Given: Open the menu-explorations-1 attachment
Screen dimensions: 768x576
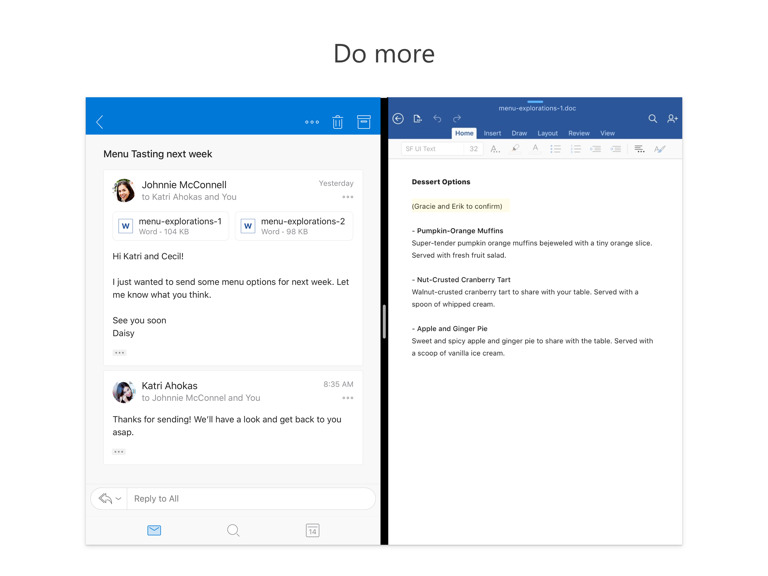Looking at the screenshot, I should click(171, 226).
